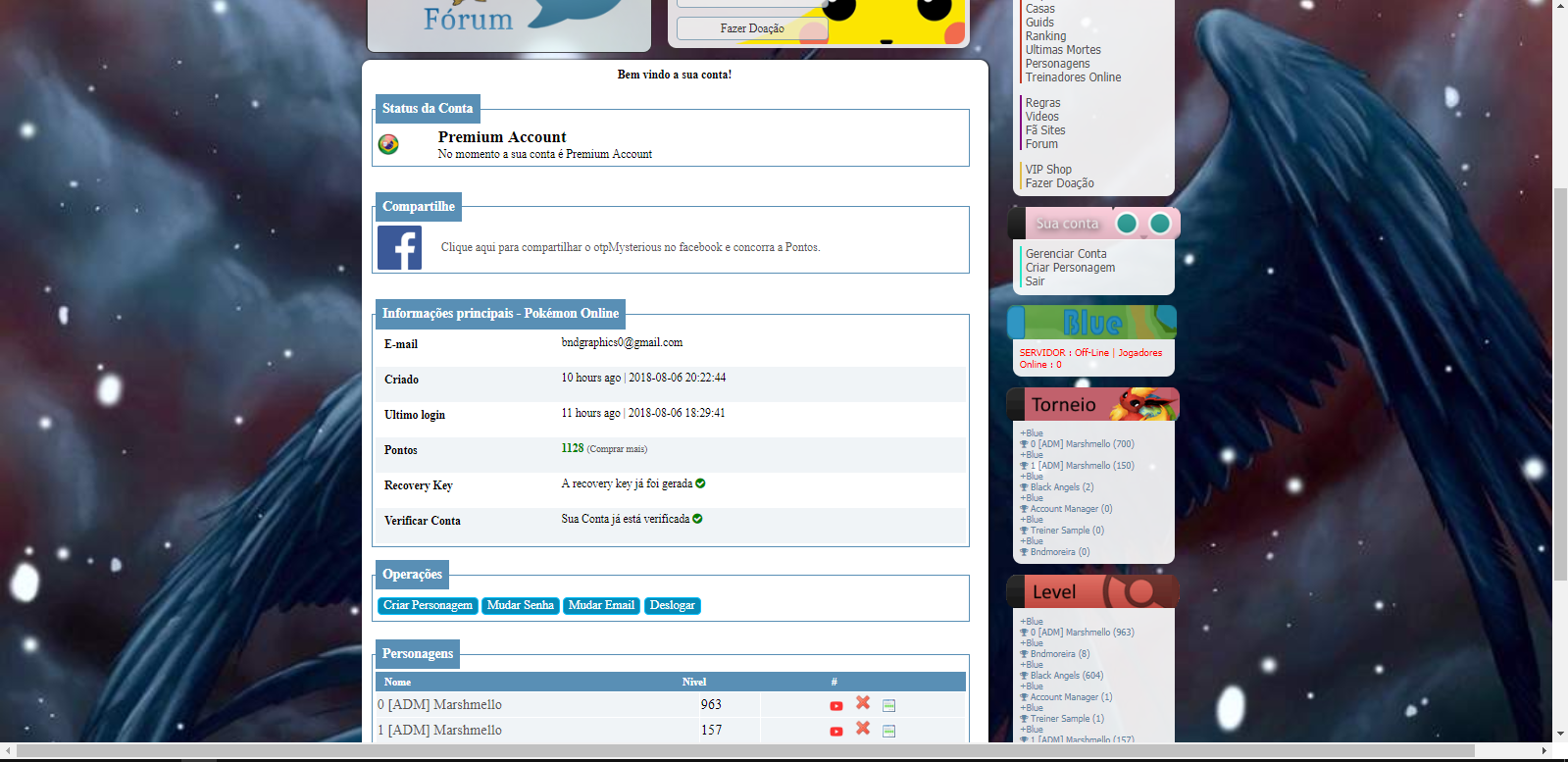The width and height of the screenshot is (1568, 762).
Task: Open Videos in the sidebar menu
Action: pos(1042,117)
